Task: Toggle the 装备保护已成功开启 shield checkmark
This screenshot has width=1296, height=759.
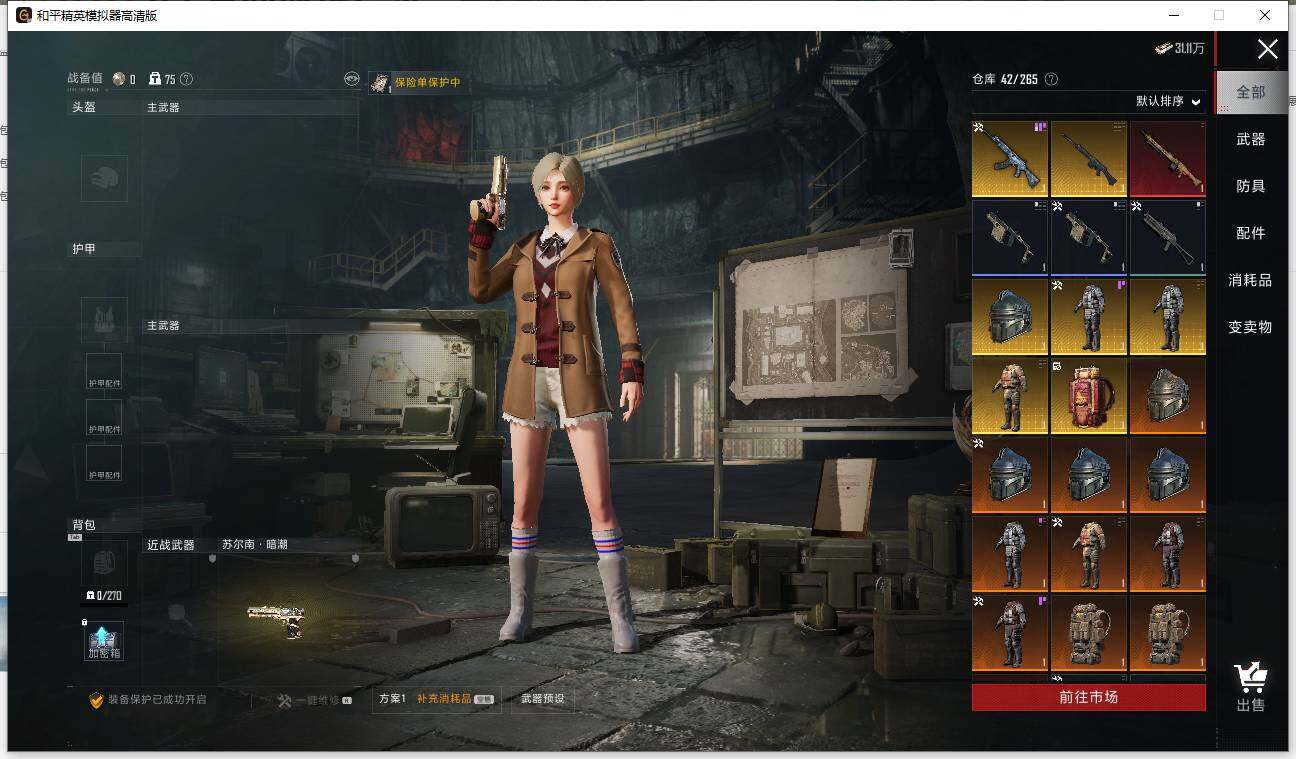Action: pyautogui.click(x=96, y=700)
